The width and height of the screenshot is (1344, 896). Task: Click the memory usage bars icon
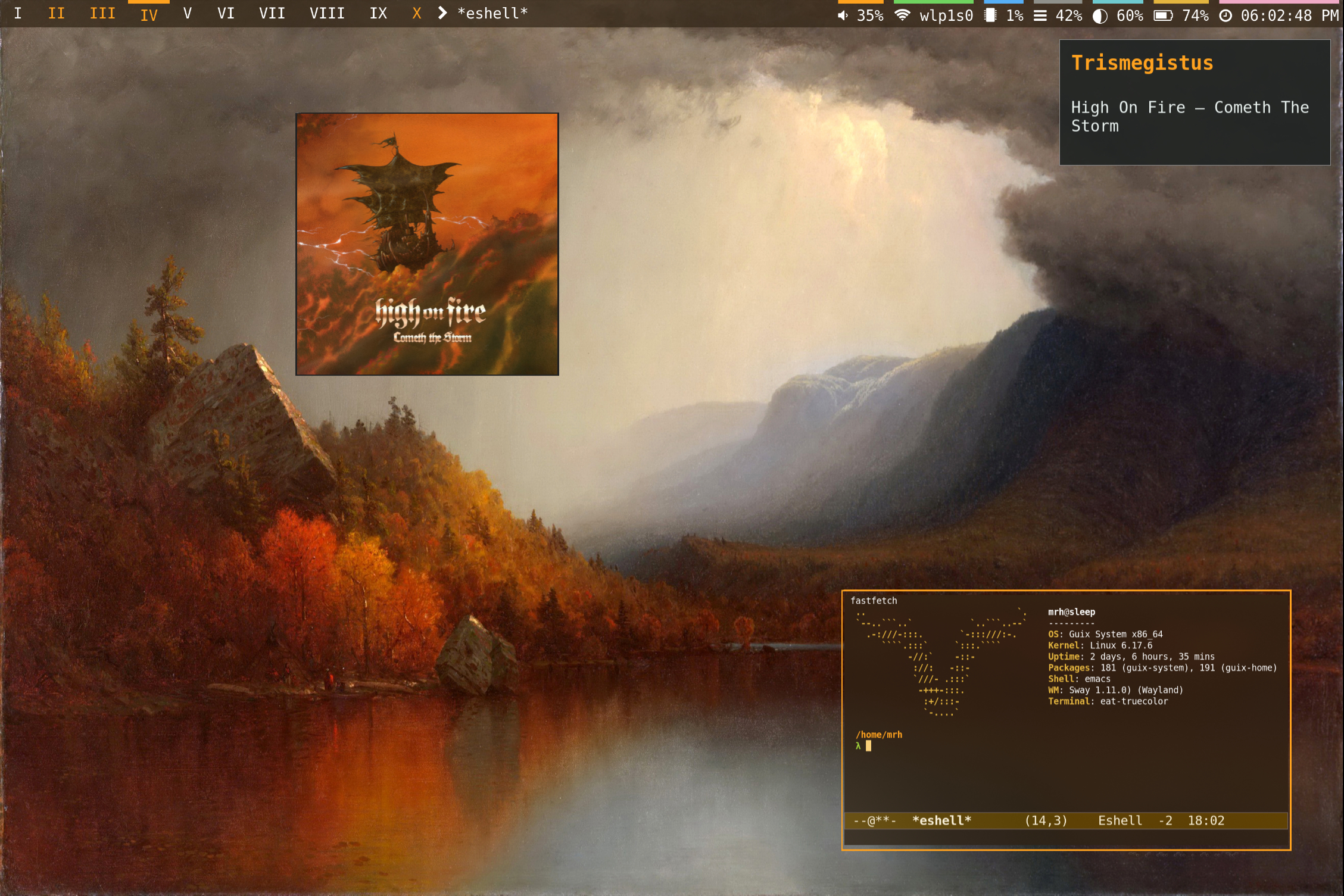point(1040,15)
